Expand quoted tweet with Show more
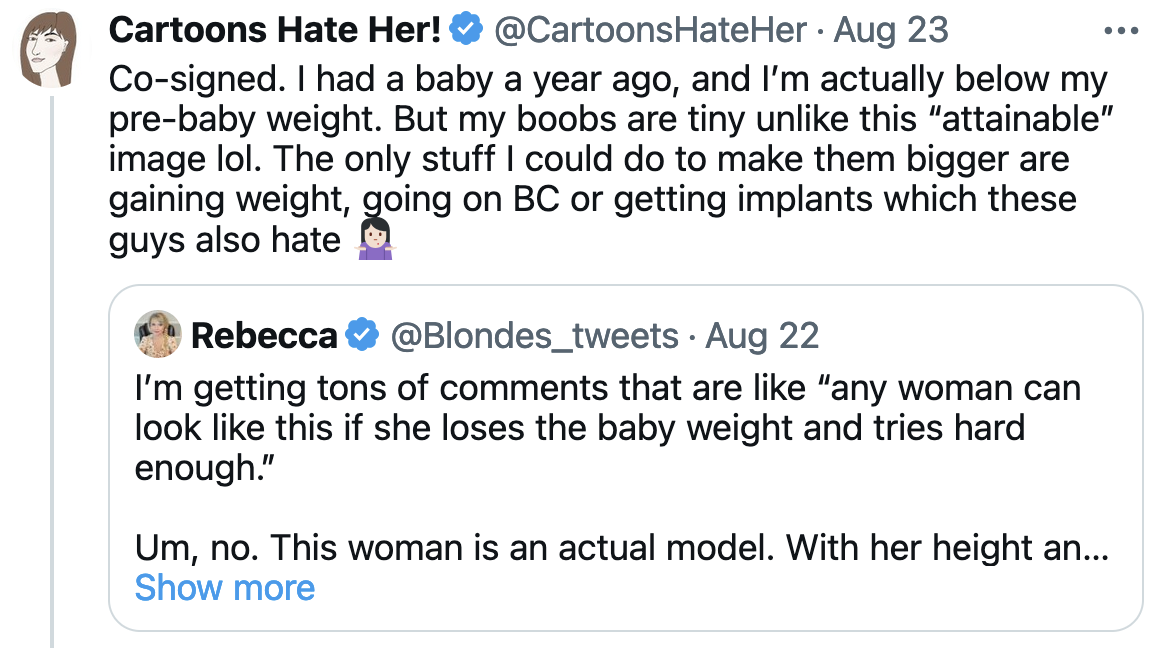Viewport: 1172px width, 648px height. click(224, 587)
